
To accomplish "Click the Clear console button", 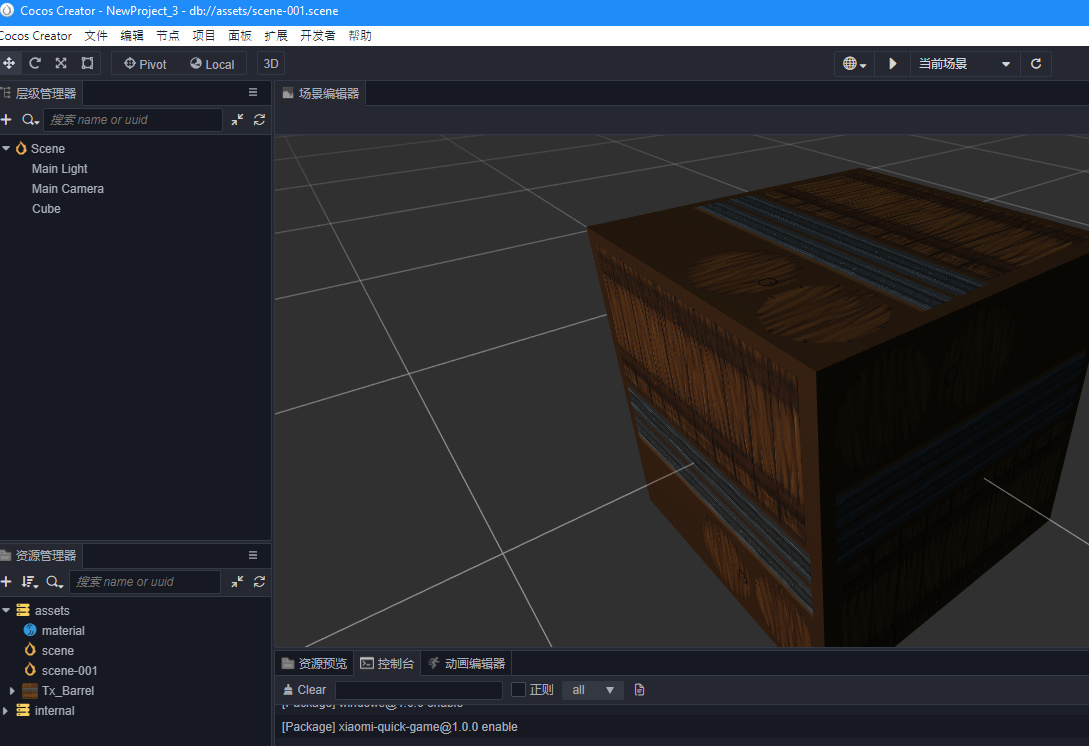I will click(x=304, y=690).
